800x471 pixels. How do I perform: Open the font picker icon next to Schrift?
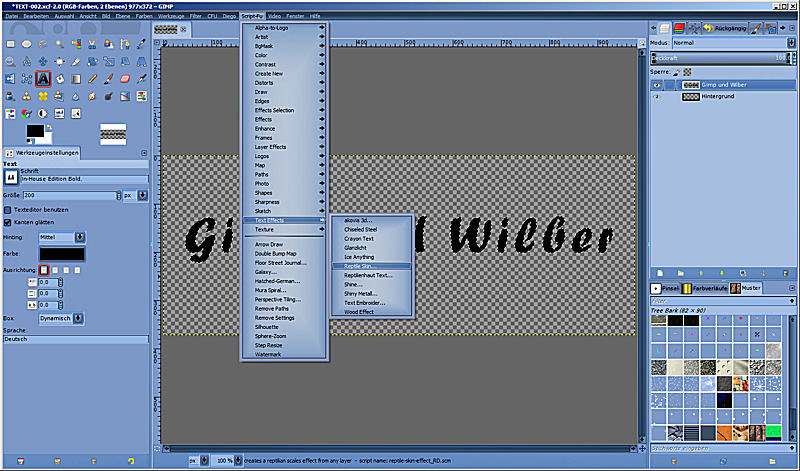tap(11, 178)
